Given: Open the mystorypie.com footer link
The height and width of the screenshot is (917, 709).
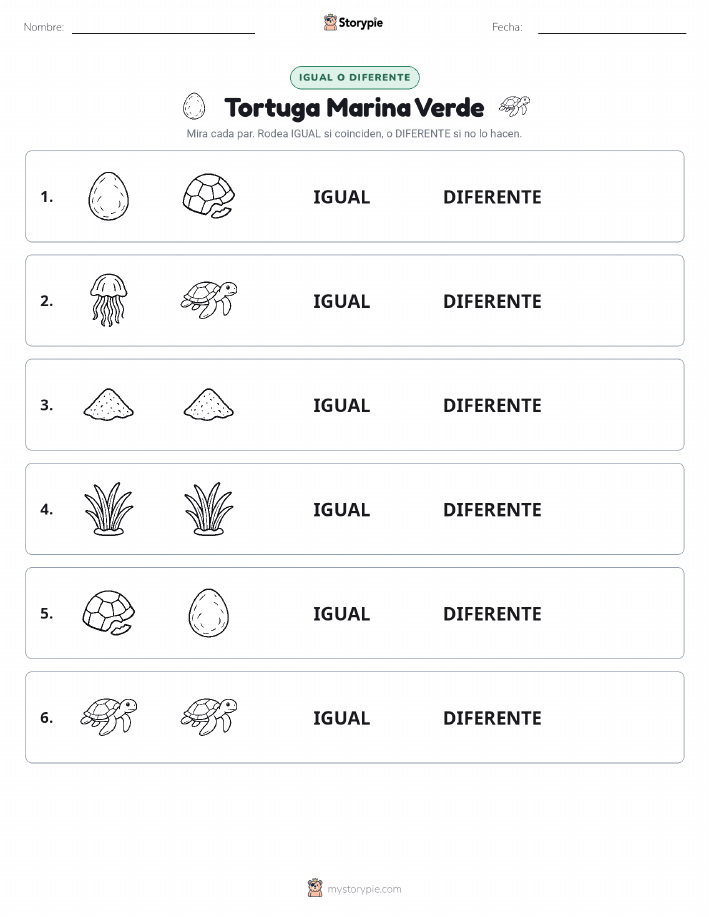Looking at the screenshot, I should pos(354,888).
